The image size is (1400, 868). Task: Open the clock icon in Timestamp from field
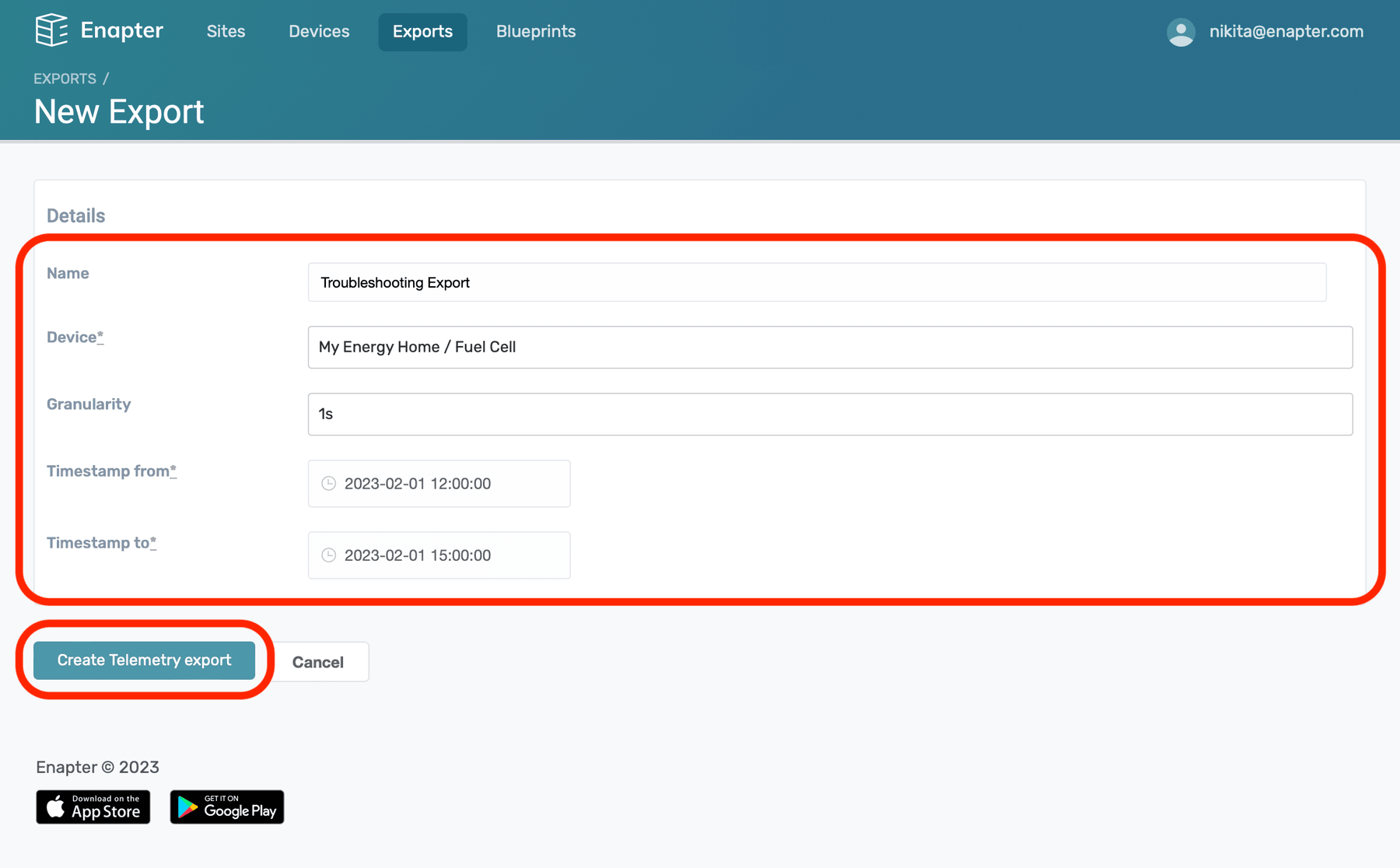coord(329,483)
